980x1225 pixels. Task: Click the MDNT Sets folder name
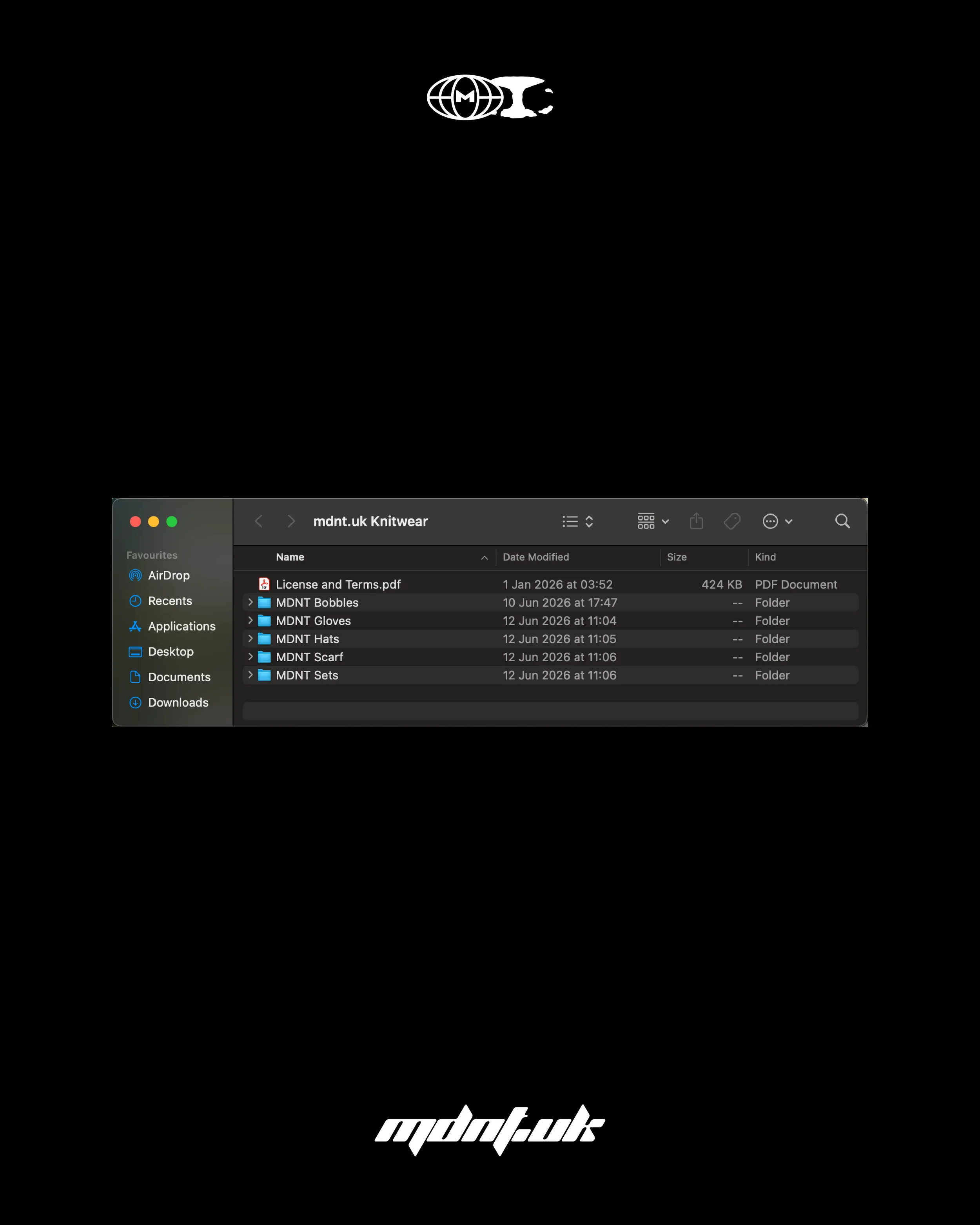[307, 675]
